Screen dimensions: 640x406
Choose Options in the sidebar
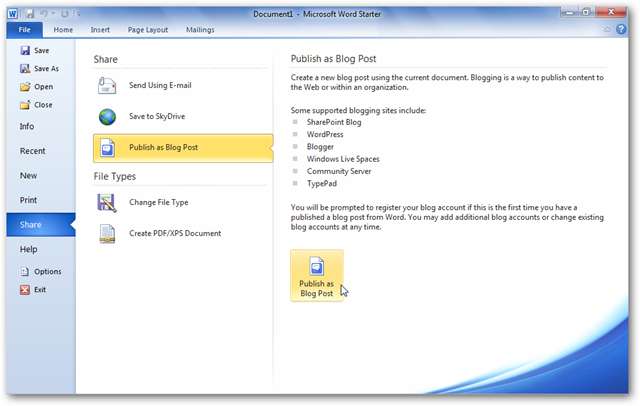tap(48, 271)
